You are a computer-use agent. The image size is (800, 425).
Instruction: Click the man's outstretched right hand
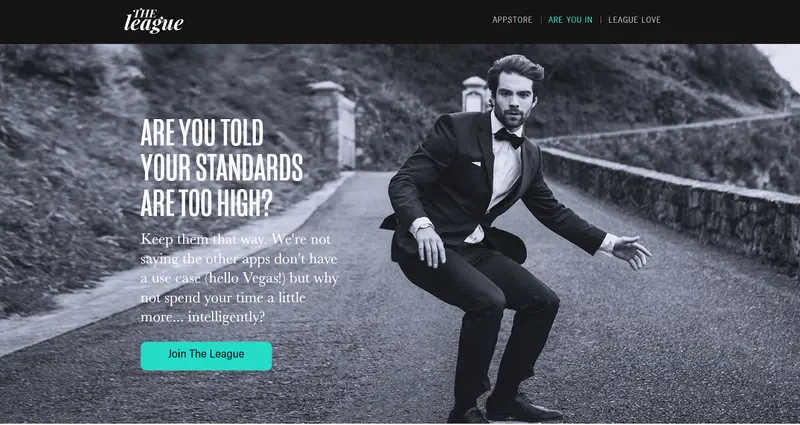(x=632, y=251)
